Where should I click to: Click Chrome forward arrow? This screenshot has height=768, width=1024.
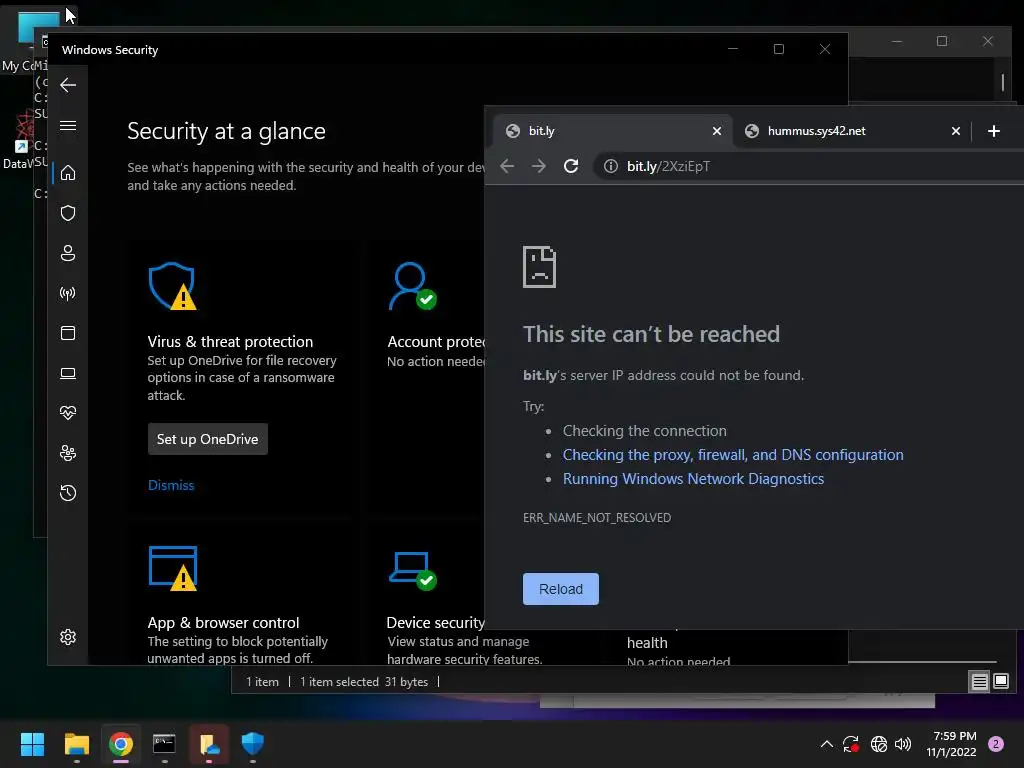pyautogui.click(x=539, y=166)
